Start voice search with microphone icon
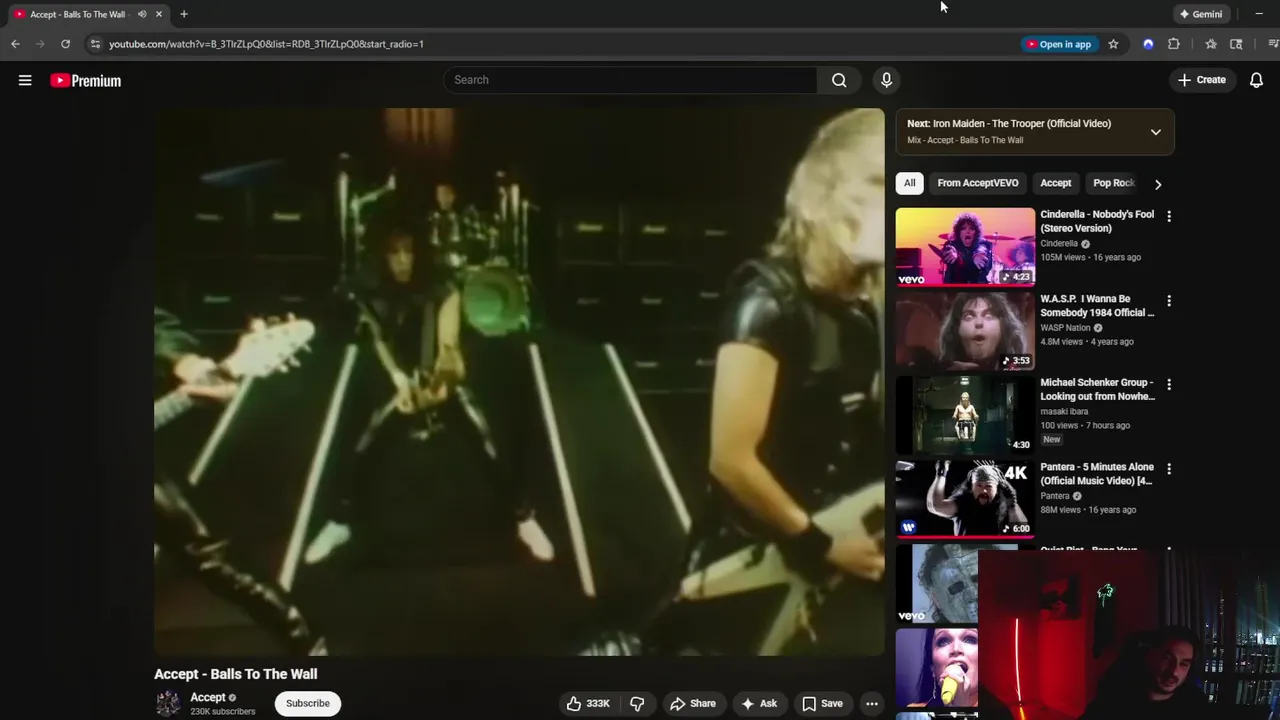 pyautogui.click(x=886, y=80)
